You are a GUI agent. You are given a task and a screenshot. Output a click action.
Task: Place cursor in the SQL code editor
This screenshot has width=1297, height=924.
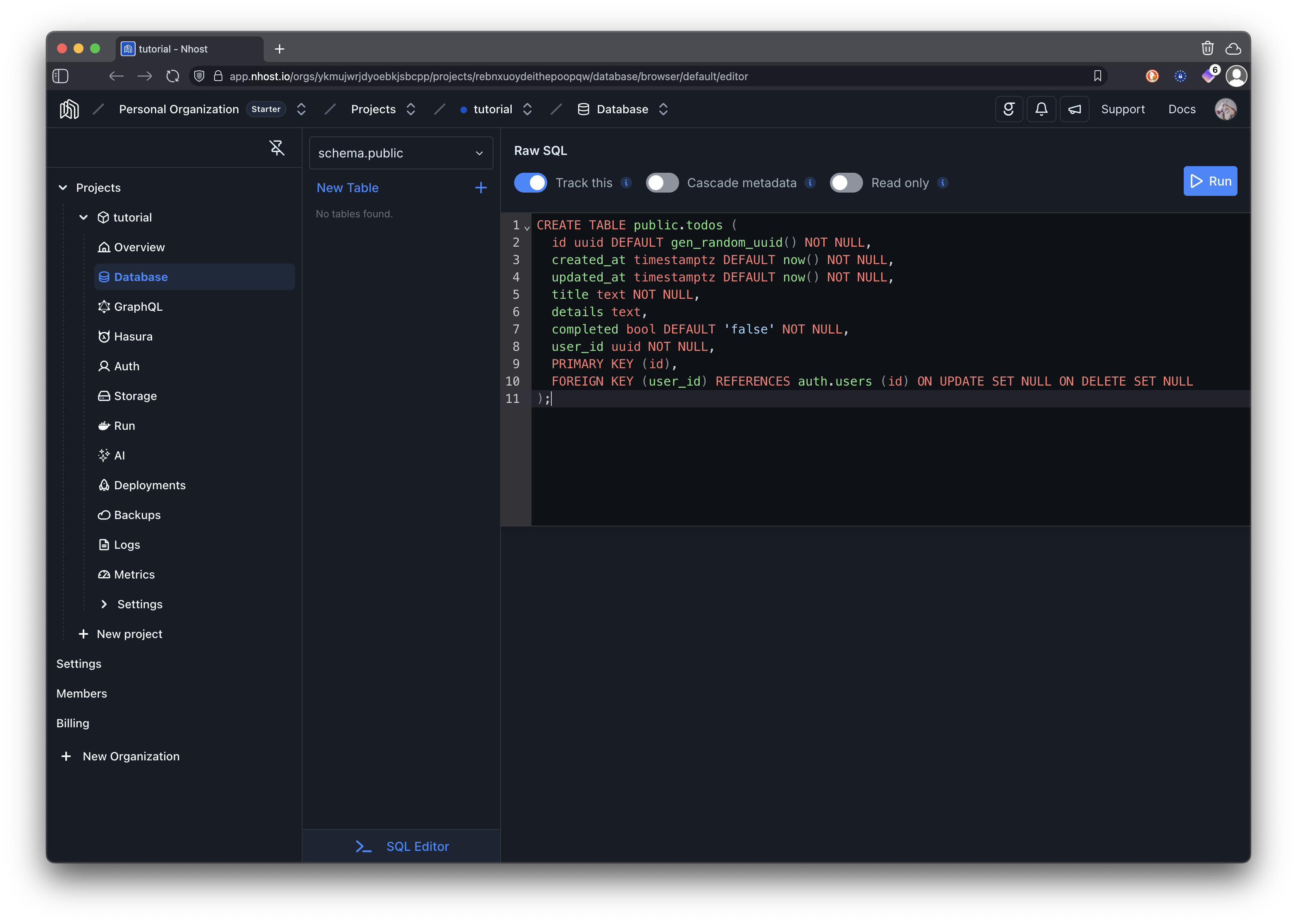coord(797,313)
